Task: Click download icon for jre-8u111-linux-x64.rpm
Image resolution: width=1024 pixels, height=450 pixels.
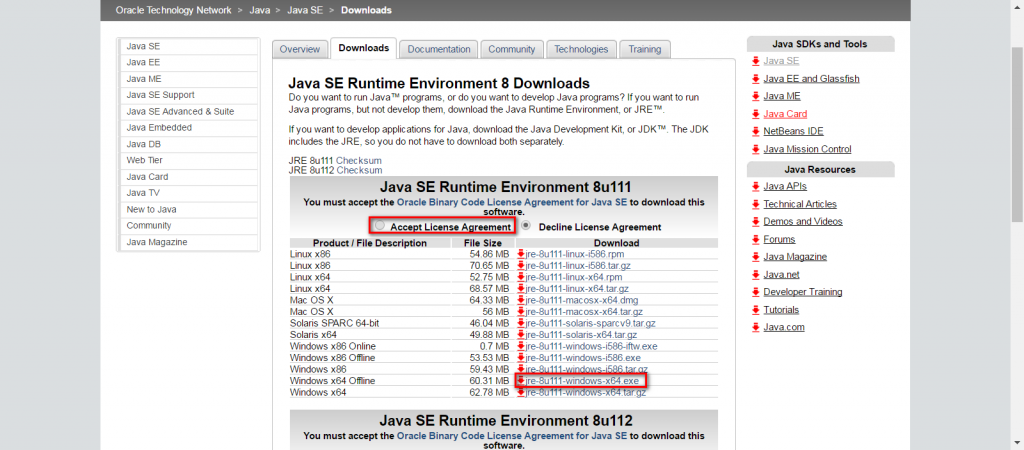Action: pyautogui.click(x=521, y=277)
